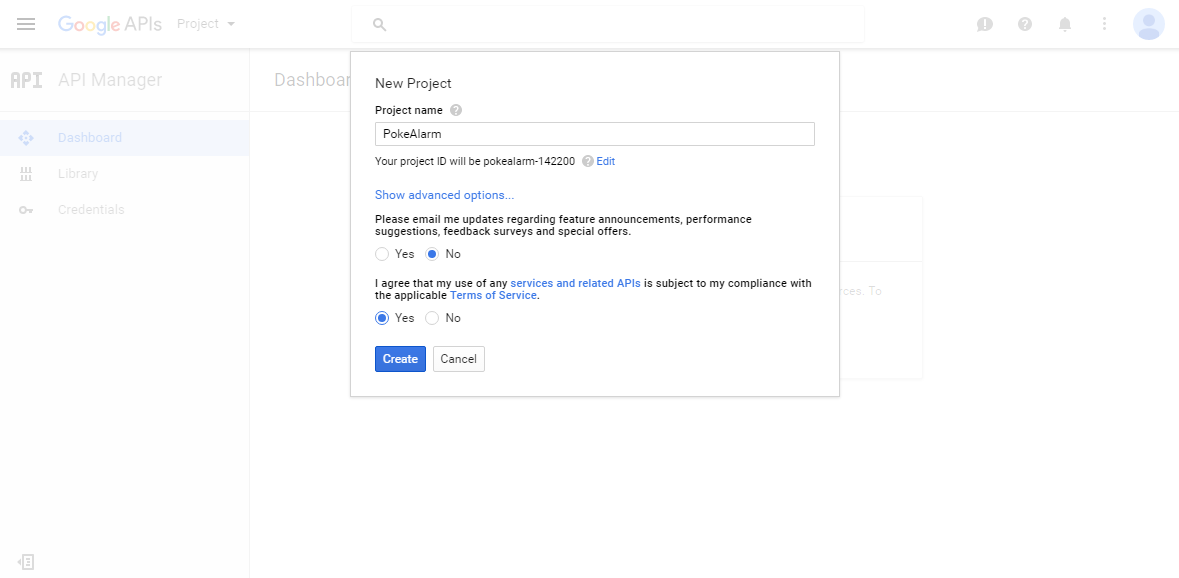Select Yes for email updates

382,254
